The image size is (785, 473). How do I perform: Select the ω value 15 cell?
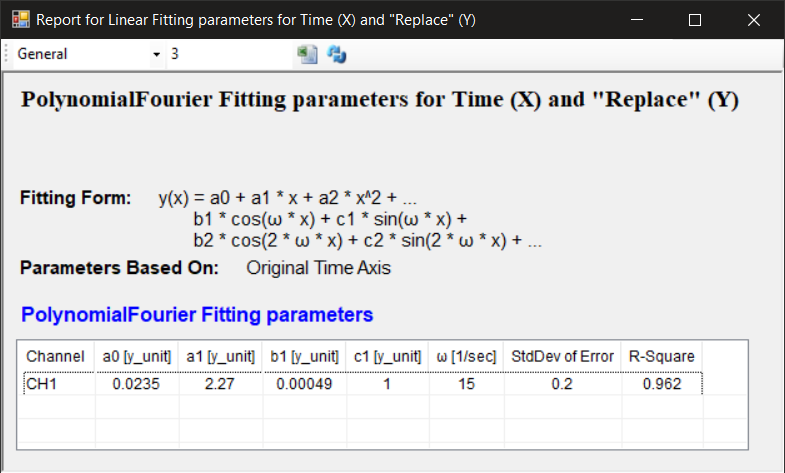coord(466,383)
